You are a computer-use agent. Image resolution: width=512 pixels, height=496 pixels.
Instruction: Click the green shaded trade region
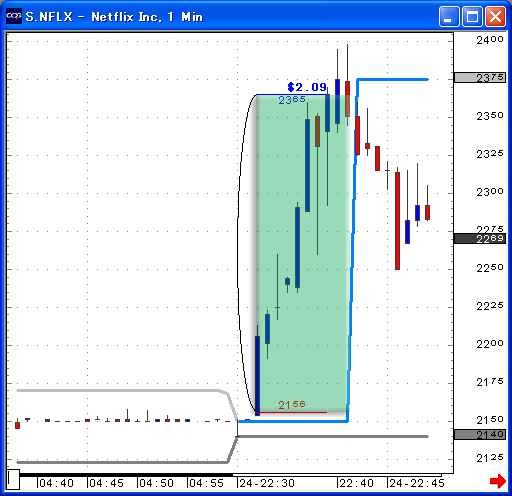[x=303, y=253]
